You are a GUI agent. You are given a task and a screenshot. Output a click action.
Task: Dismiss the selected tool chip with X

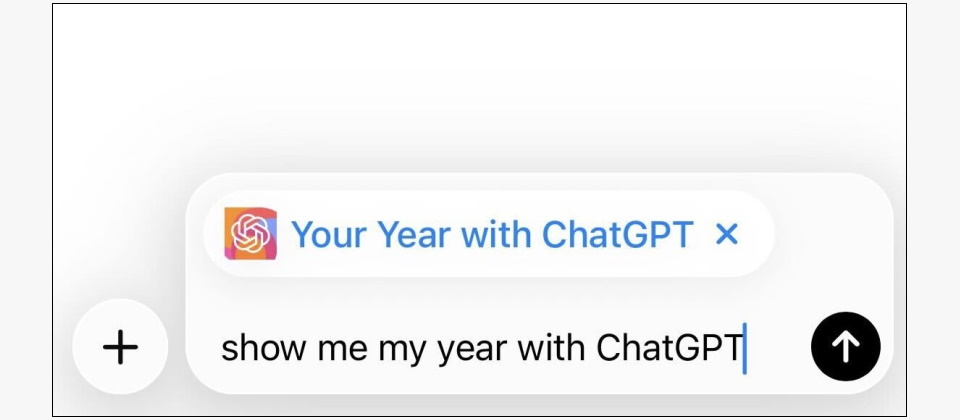(727, 235)
